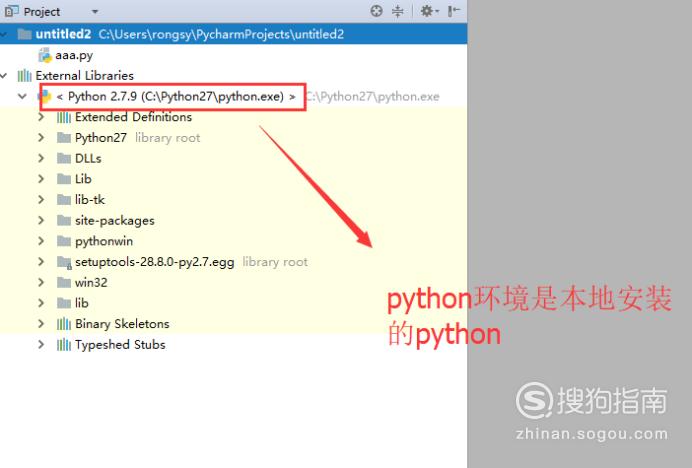Collapse the External Libraries node
The image size is (692, 468).
coord(4,75)
